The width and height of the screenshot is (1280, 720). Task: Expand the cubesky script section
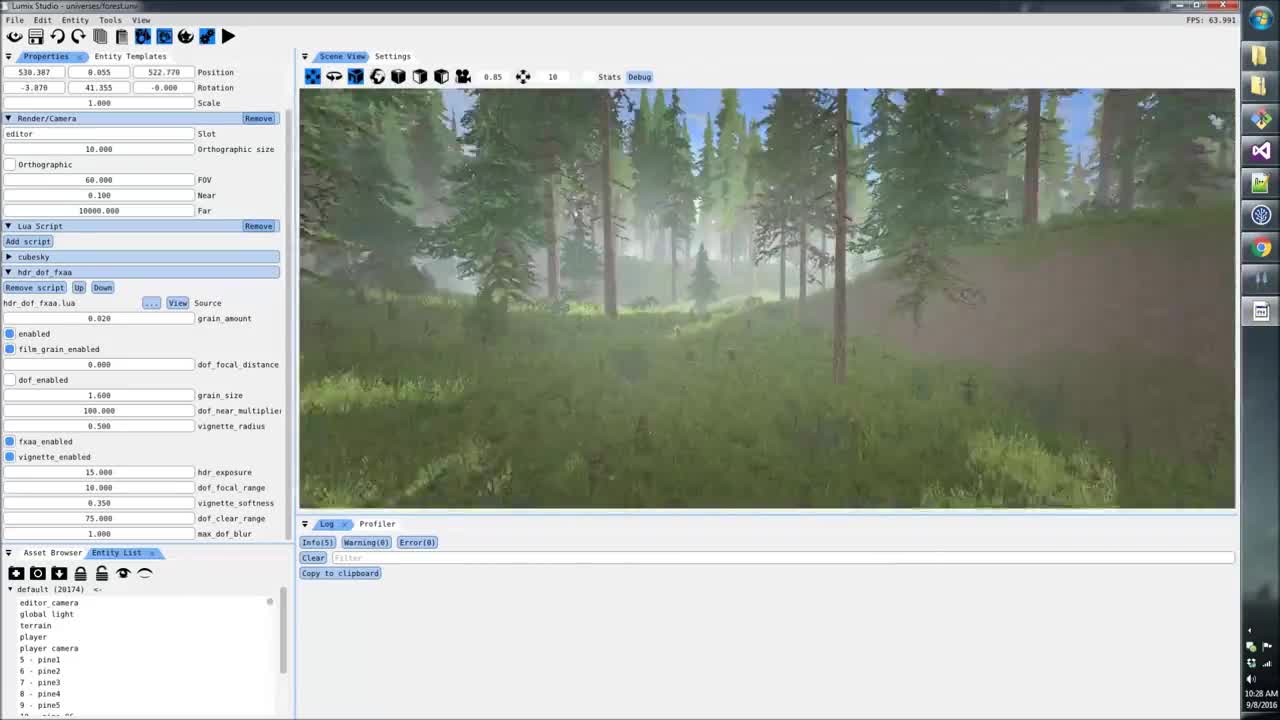coord(9,257)
